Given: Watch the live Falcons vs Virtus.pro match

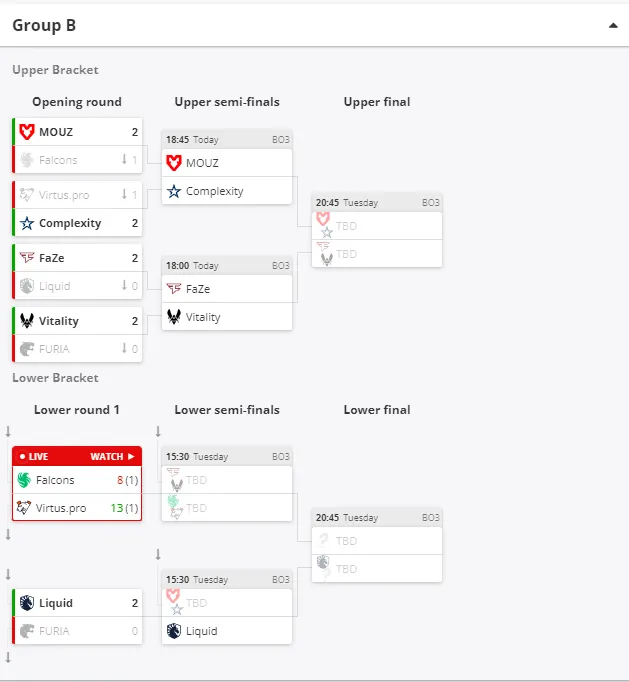Looking at the screenshot, I should (112, 457).
